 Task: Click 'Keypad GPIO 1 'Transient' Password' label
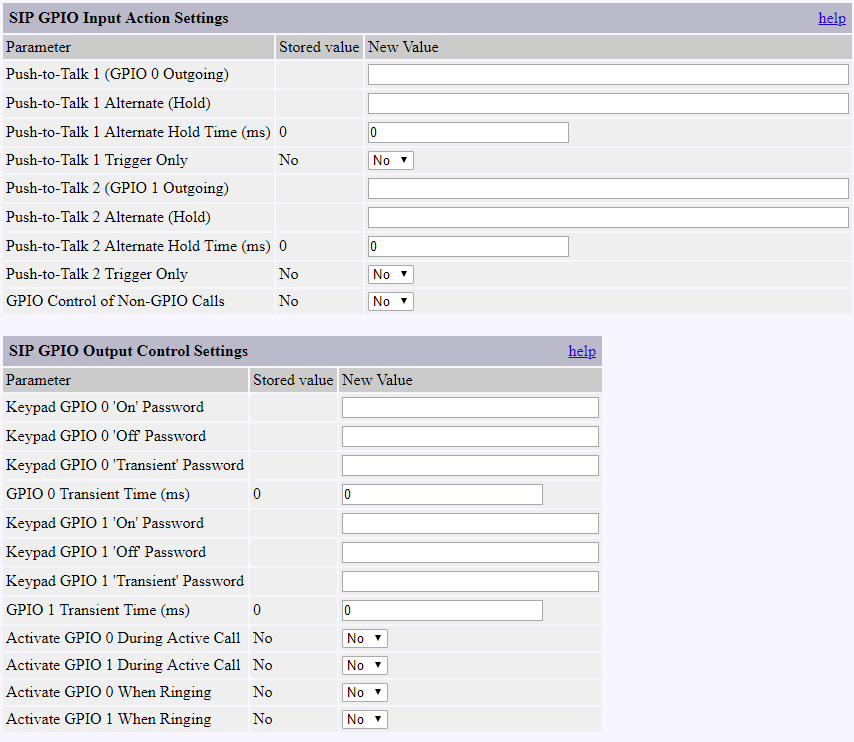click(125, 581)
